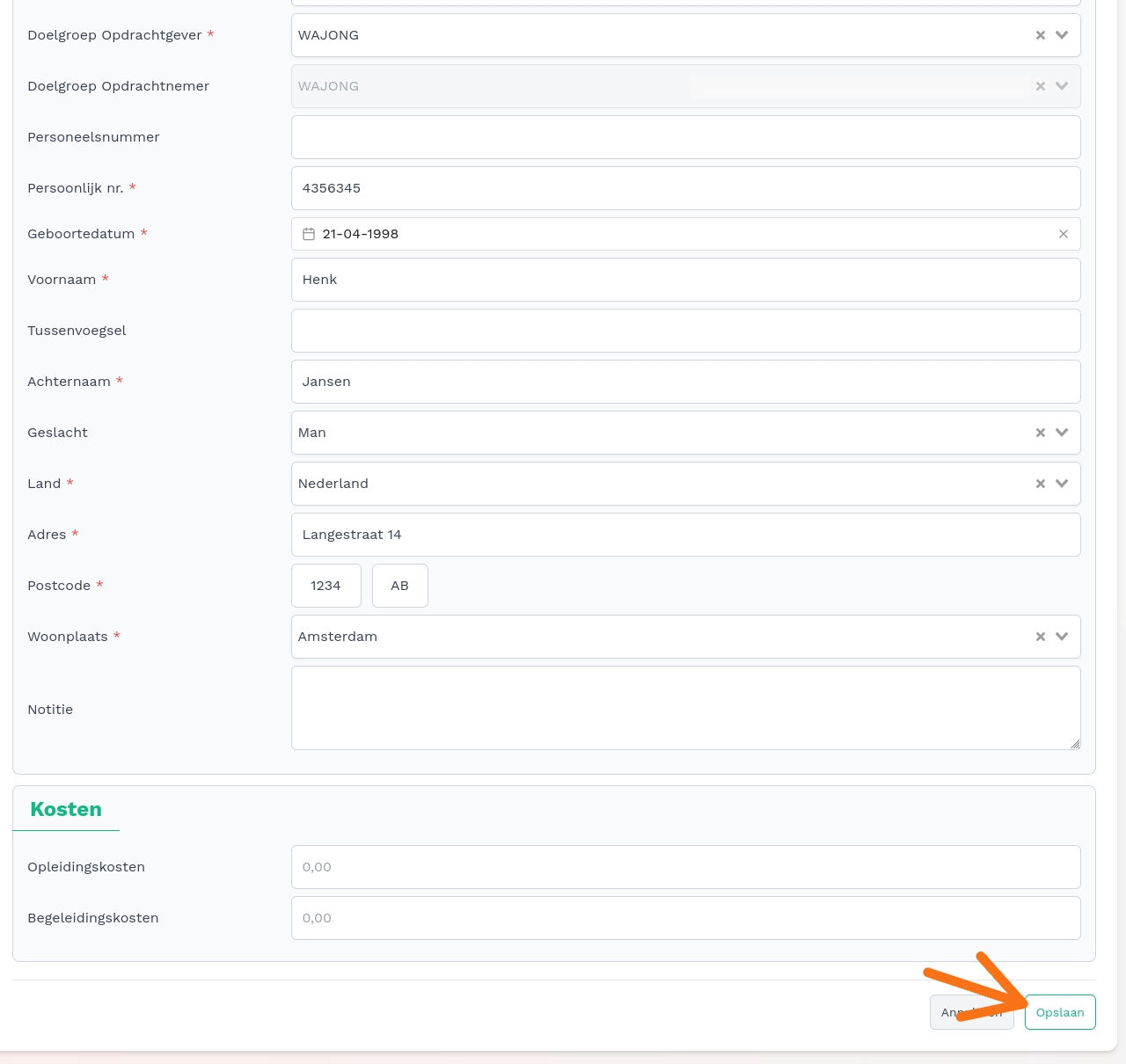Viewport: 1126px width, 1064px height.
Task: Clear the Geslacht selection Man
Action: (1041, 433)
